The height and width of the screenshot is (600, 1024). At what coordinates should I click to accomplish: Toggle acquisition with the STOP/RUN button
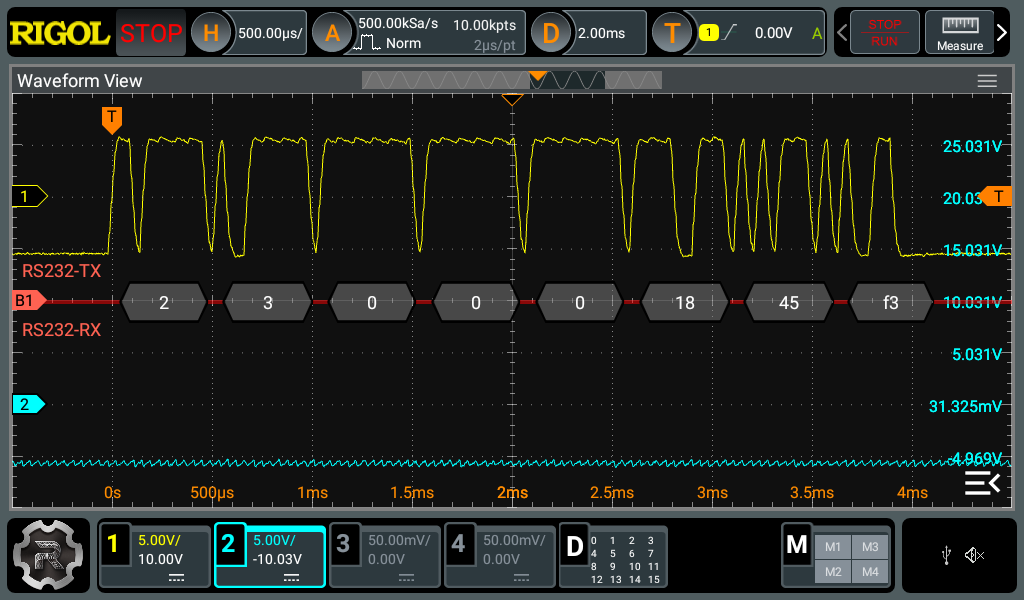coord(884,31)
